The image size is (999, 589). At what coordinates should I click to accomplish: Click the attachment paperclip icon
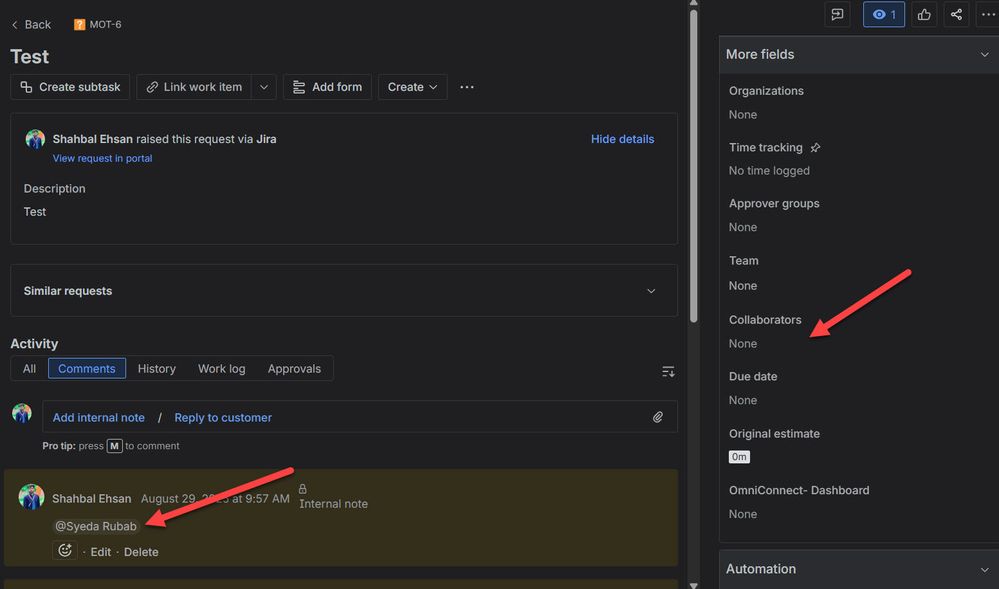(x=658, y=417)
